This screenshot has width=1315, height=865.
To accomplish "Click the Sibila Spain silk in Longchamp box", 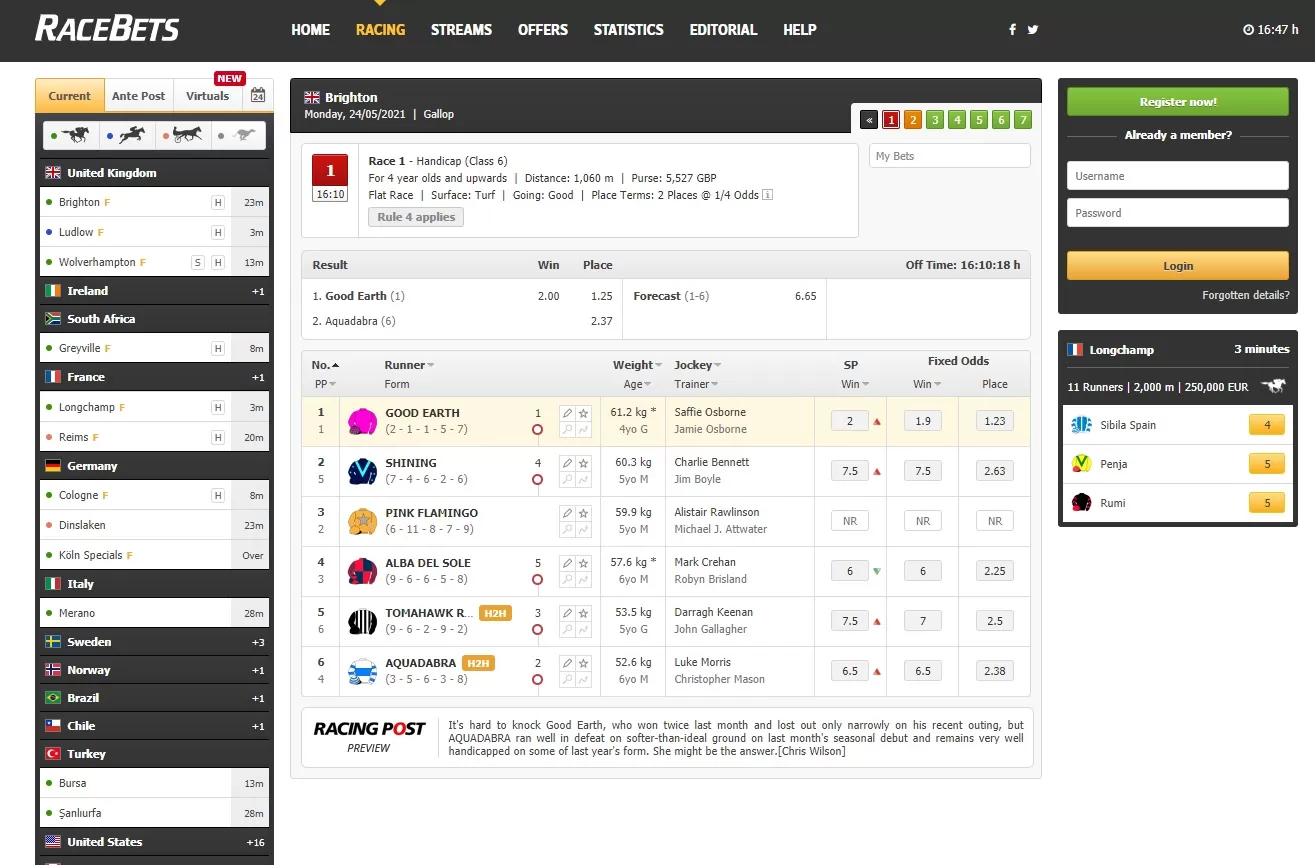I will [1081, 425].
